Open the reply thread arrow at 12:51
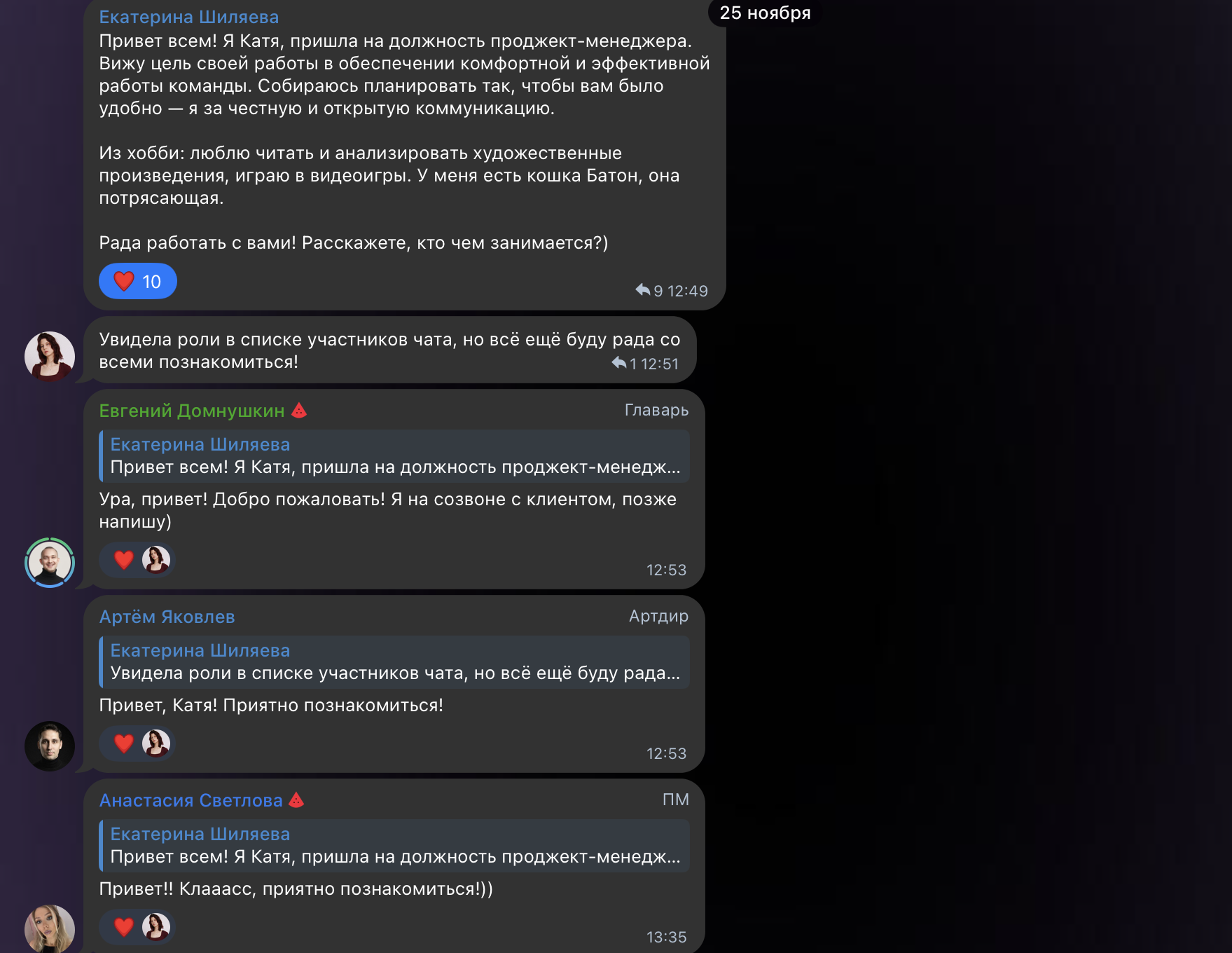The width and height of the screenshot is (1232, 953). point(624,363)
